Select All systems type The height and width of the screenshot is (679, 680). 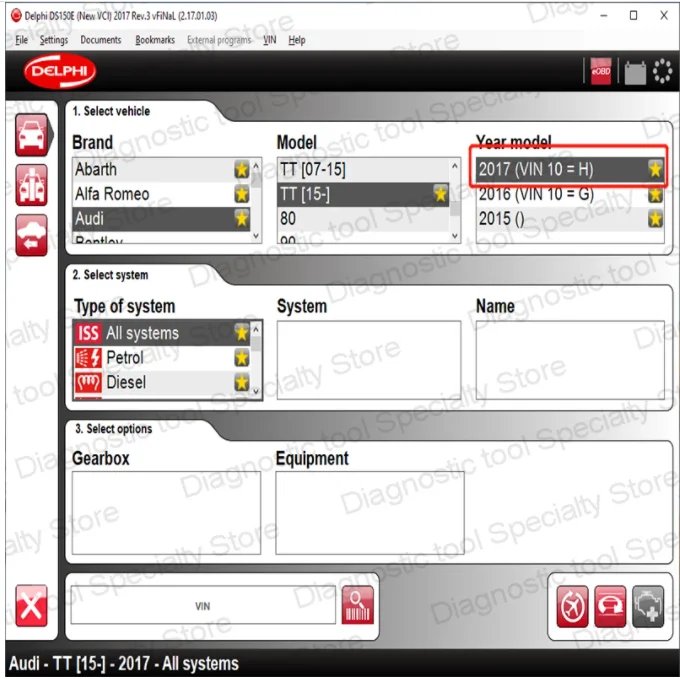(x=161, y=333)
